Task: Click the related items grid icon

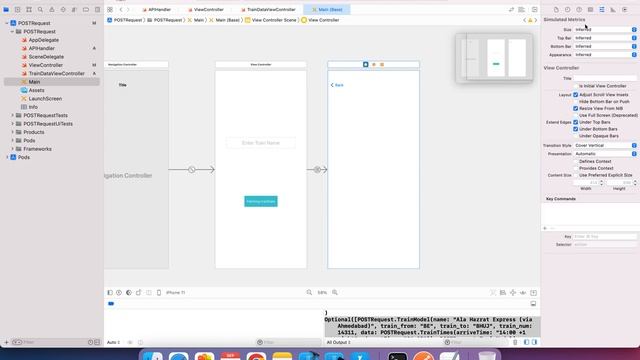Action: (x=110, y=9)
